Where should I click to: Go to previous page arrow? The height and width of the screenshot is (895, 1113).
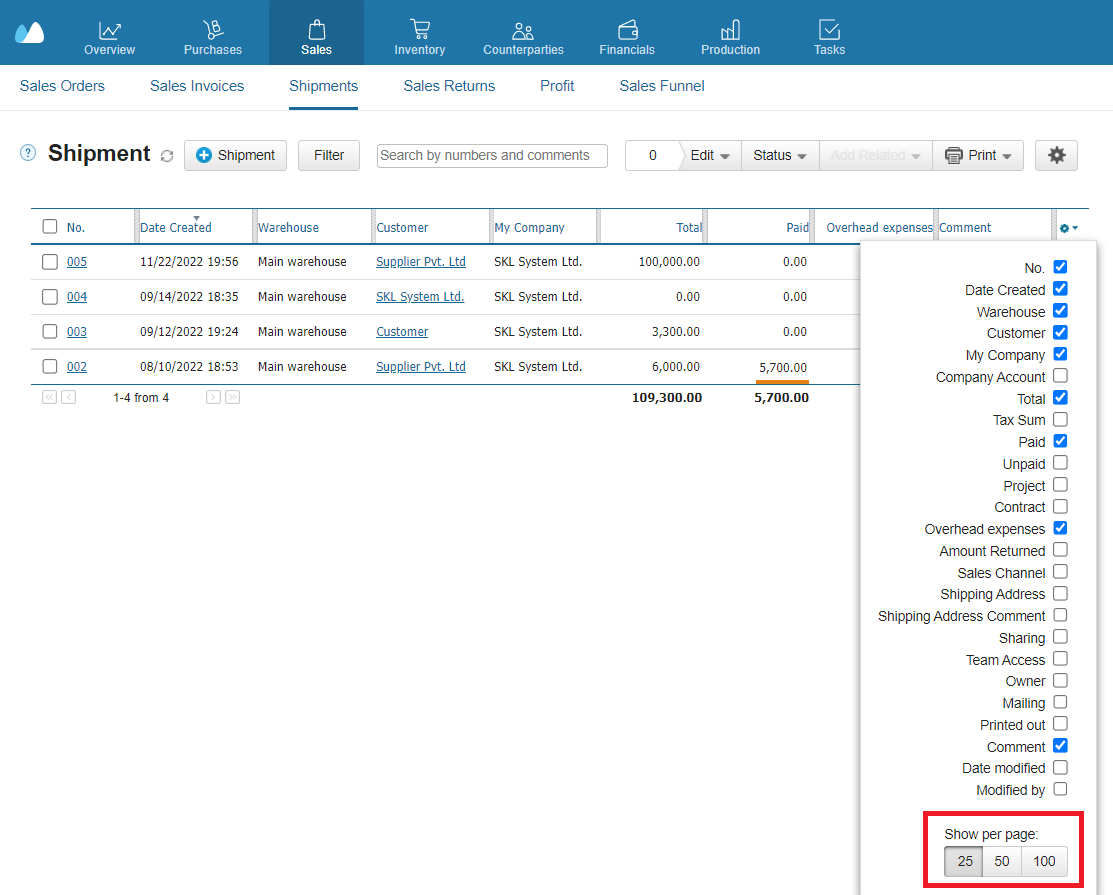pyautogui.click(x=68, y=397)
